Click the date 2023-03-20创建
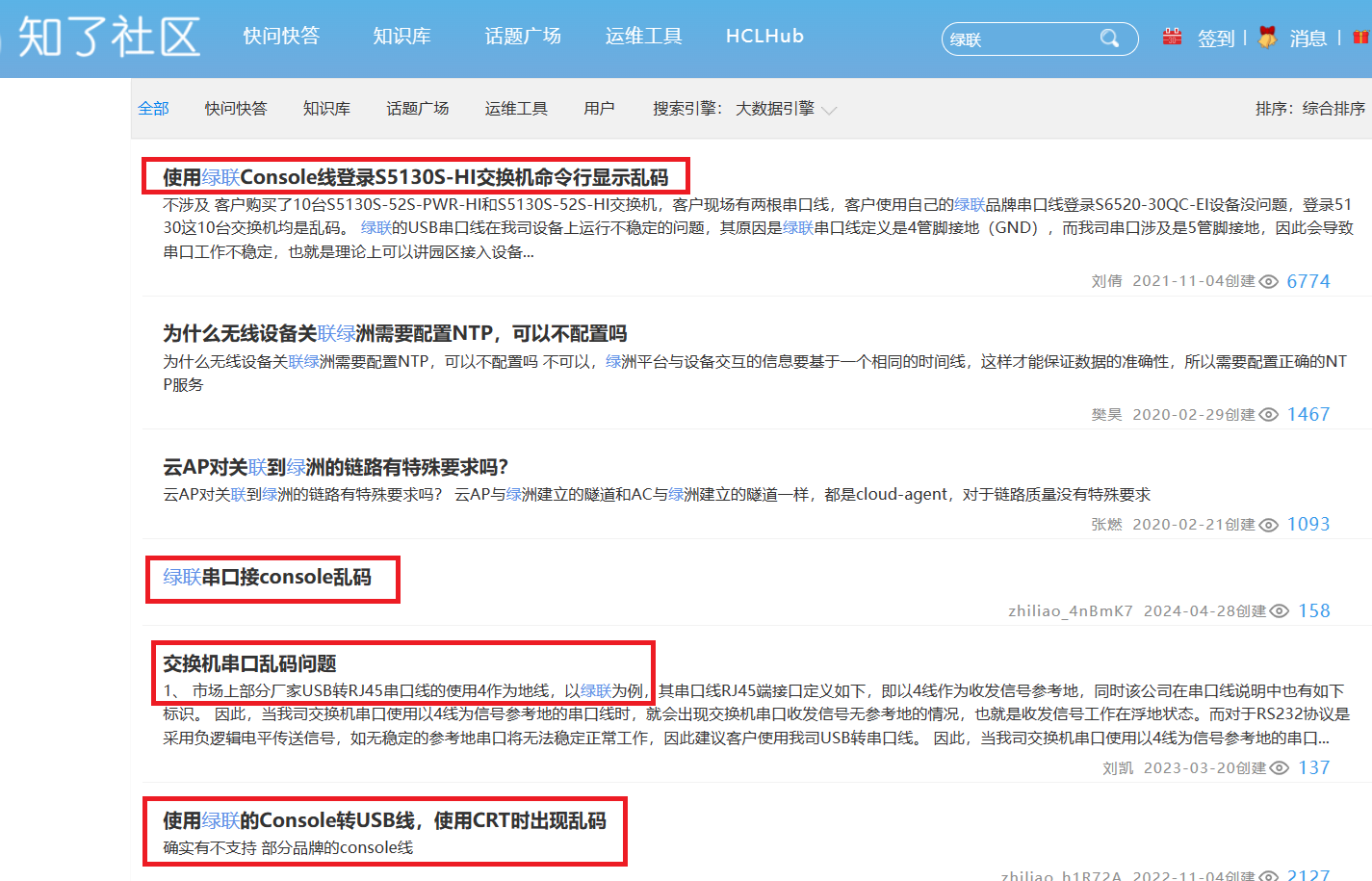 [1205, 767]
